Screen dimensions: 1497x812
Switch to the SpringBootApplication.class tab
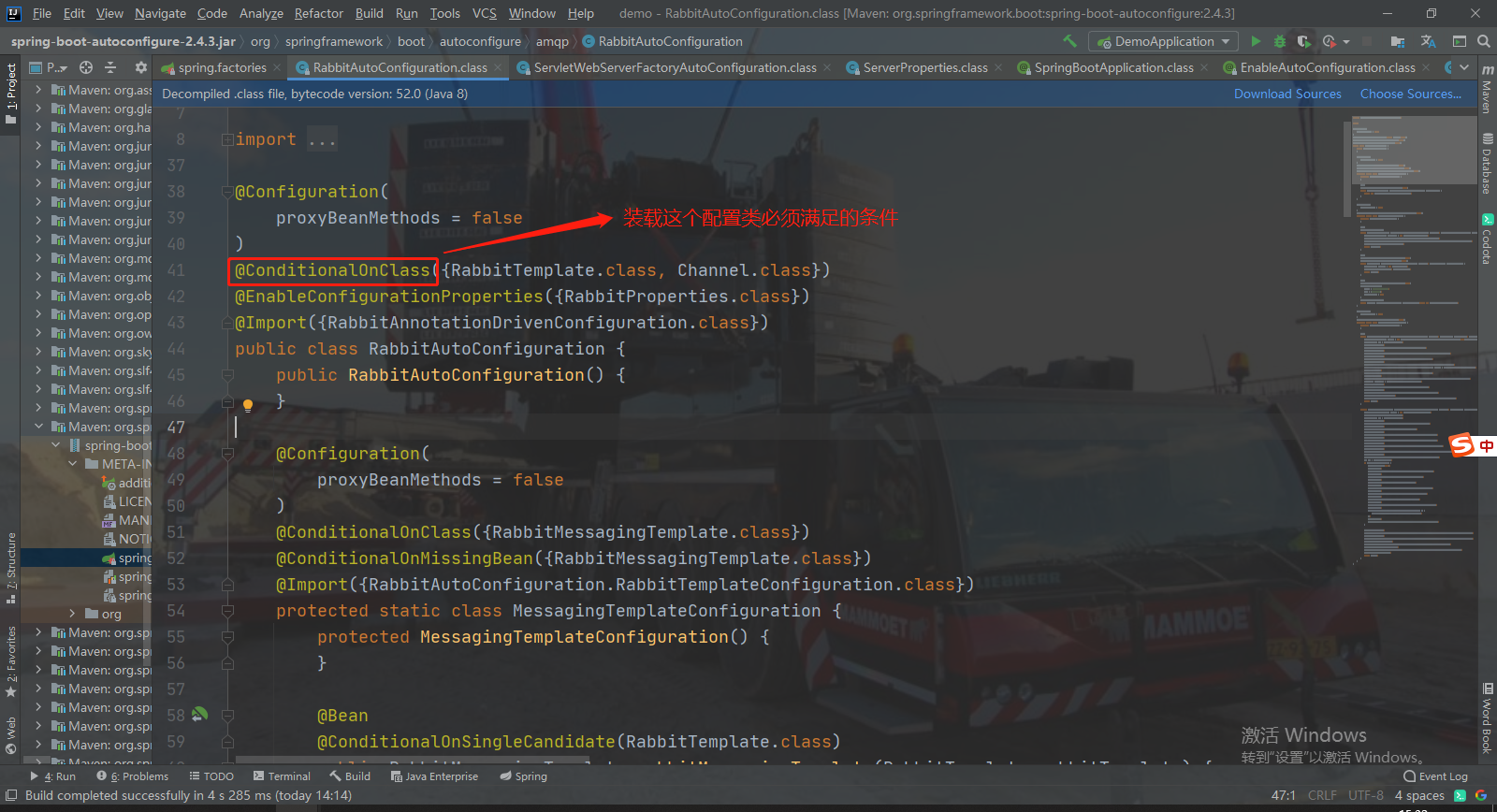tap(1113, 67)
